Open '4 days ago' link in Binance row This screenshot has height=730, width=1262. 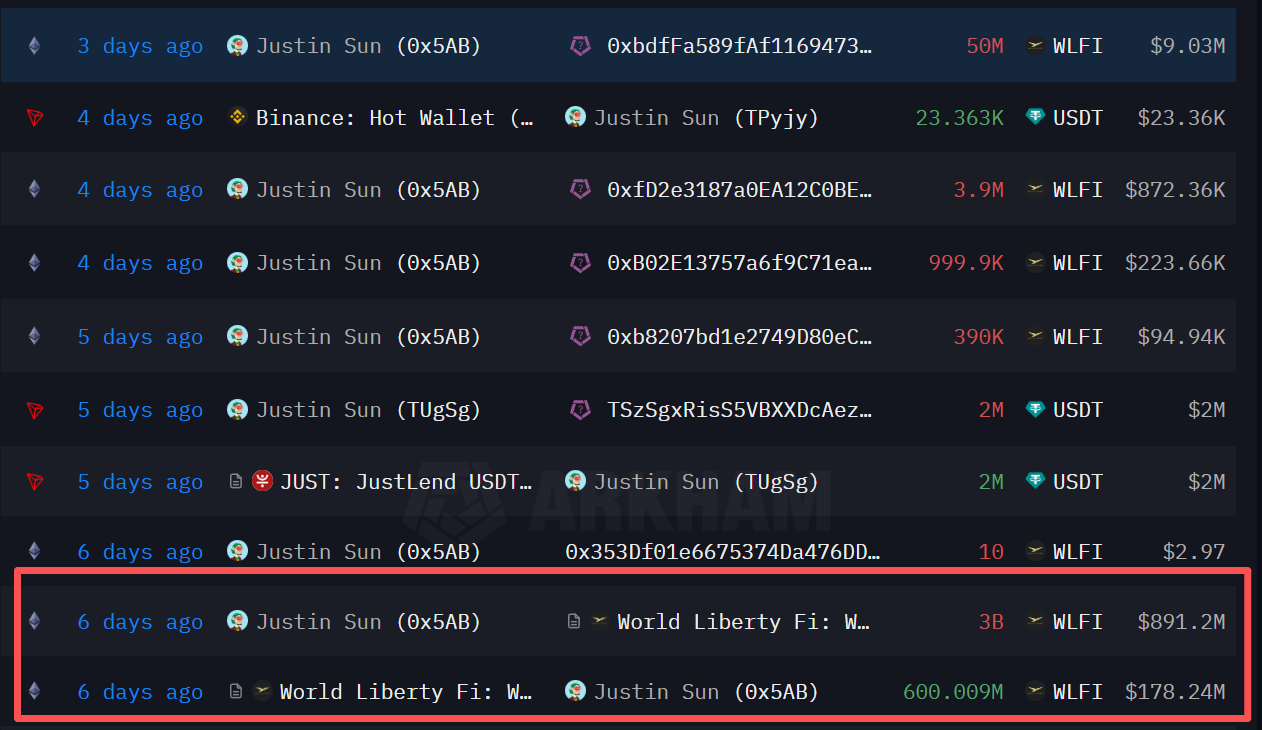[140, 118]
